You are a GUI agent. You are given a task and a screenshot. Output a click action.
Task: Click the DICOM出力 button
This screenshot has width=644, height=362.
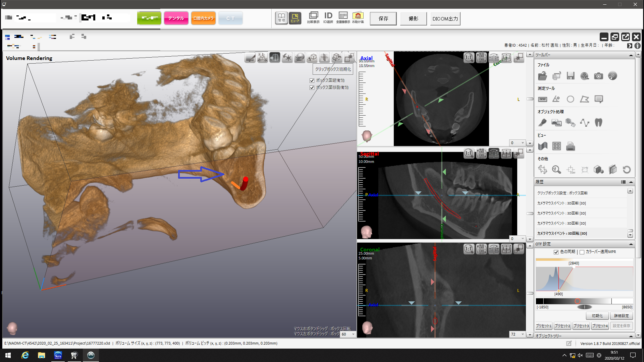[x=445, y=18]
